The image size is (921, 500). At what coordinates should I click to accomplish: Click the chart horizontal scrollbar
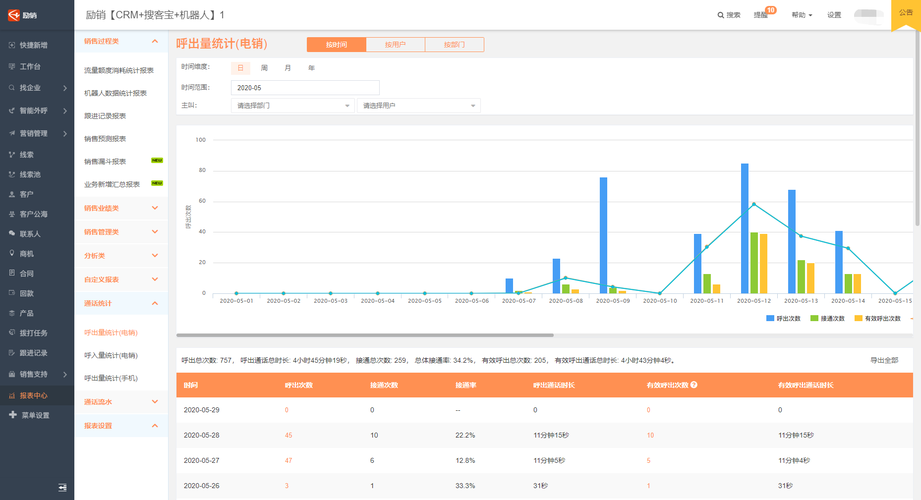[x=365, y=335]
